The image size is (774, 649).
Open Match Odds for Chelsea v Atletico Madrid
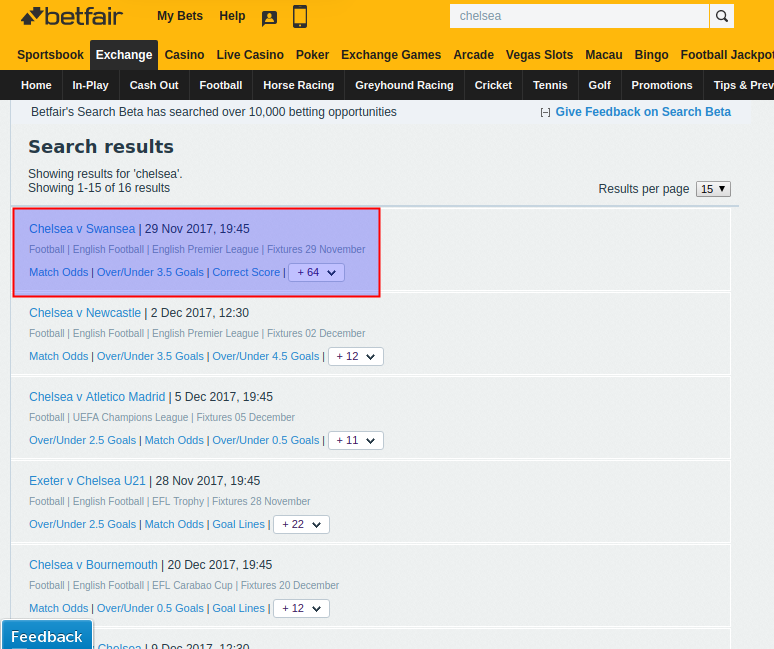pyautogui.click(x=174, y=440)
